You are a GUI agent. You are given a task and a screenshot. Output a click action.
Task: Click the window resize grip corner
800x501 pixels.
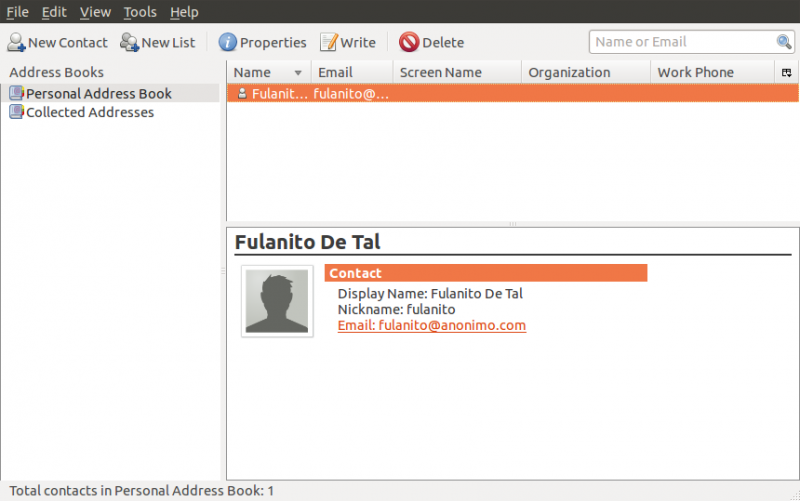(x=794, y=495)
